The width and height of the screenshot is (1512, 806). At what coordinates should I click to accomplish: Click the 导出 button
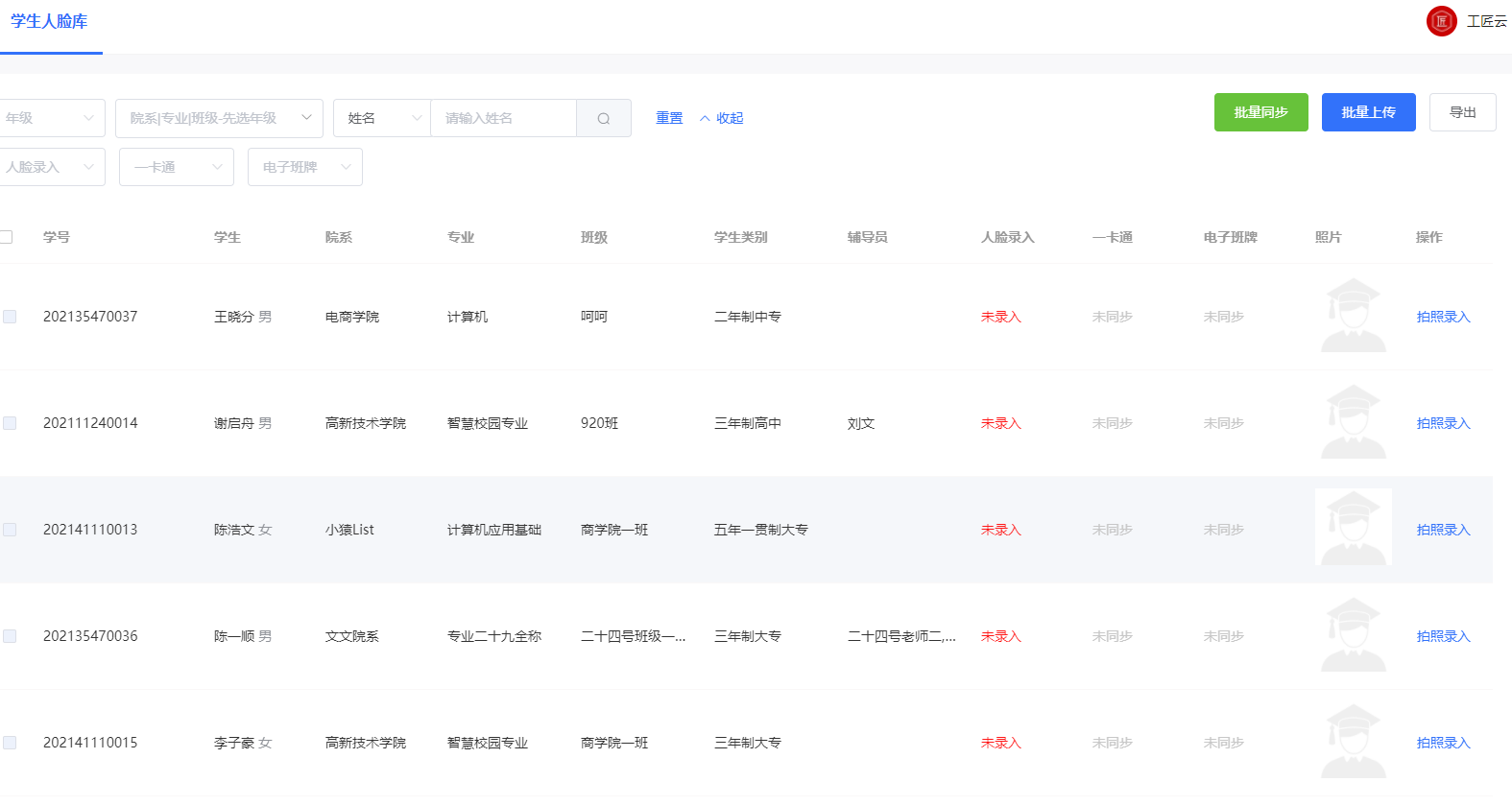[x=1463, y=112]
